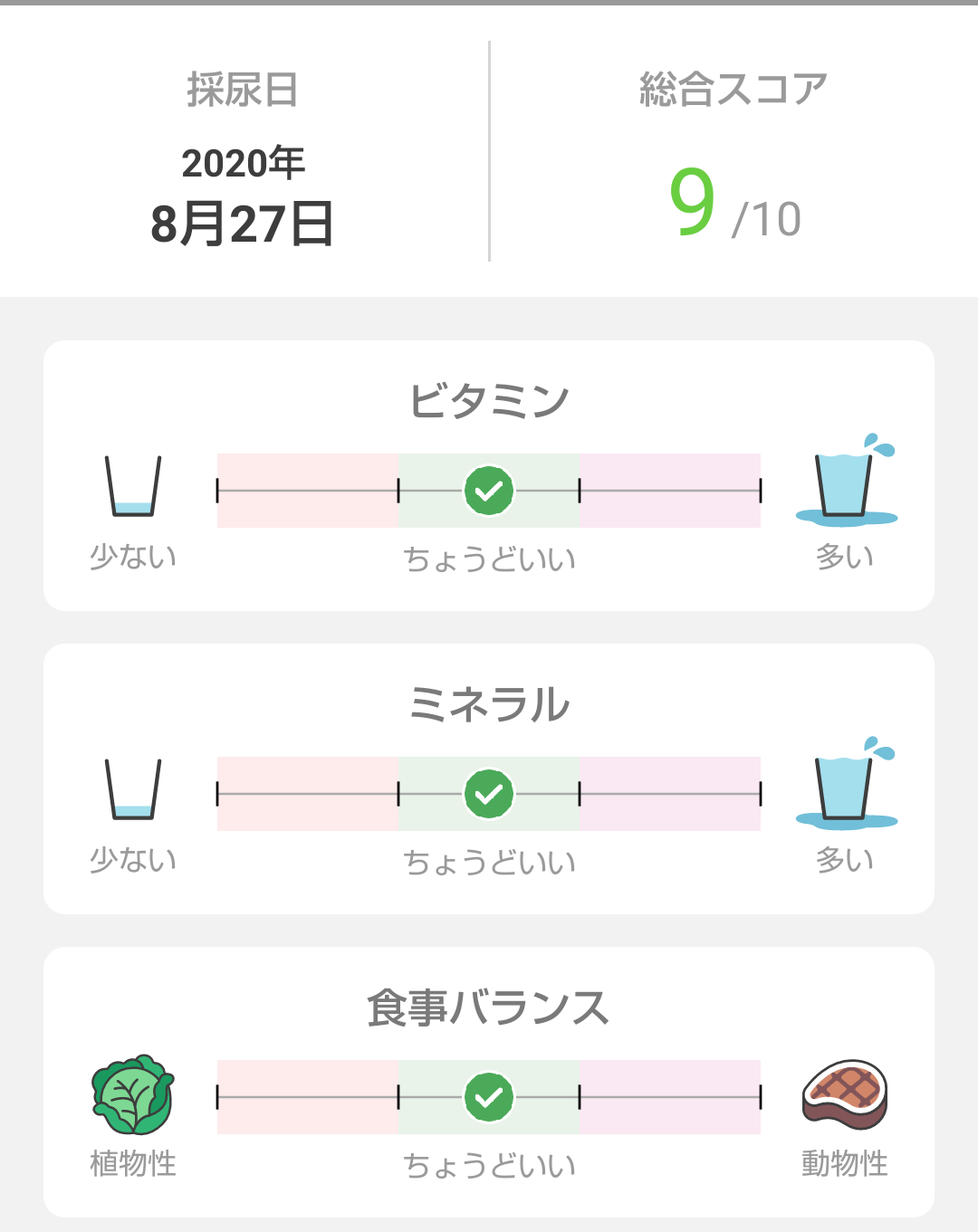The image size is (978, 1232).
Task: Tap the green checkmark on ミネラル gauge
Action: click(x=489, y=794)
